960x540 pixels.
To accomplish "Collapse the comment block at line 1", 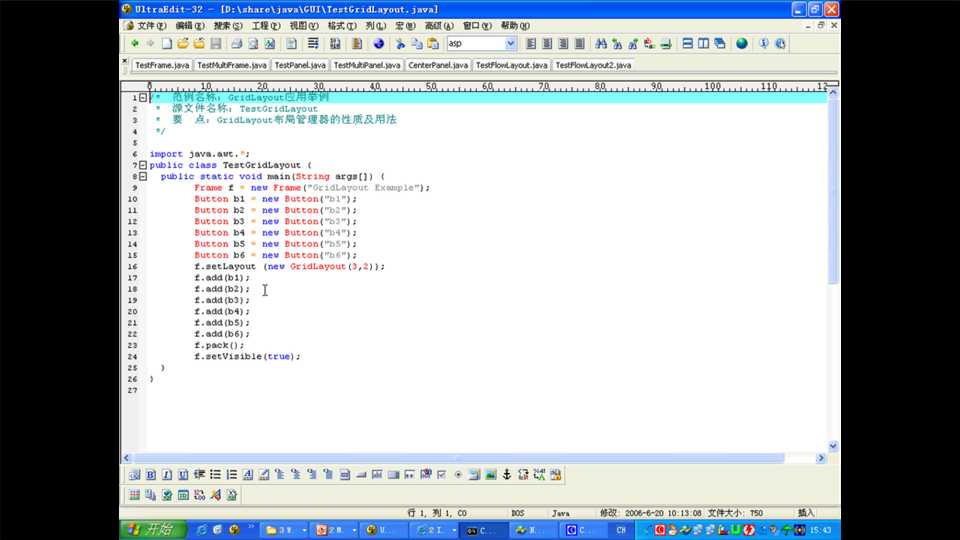I will (x=143, y=97).
